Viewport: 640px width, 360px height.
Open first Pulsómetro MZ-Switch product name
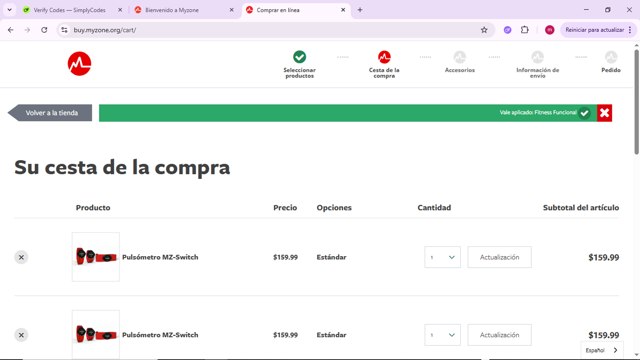tap(160, 257)
